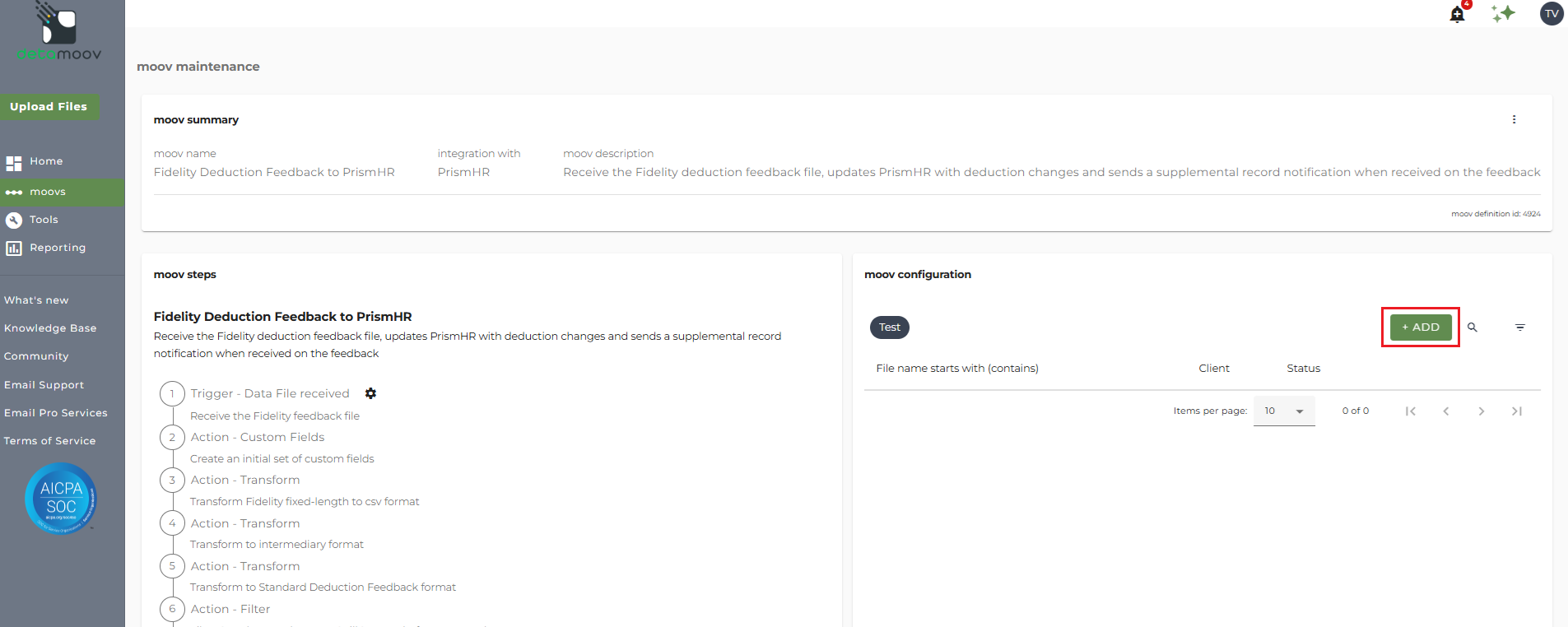Image resolution: width=1568 pixels, height=627 pixels.
Task: Click the + ADD configuration button
Action: tap(1421, 327)
